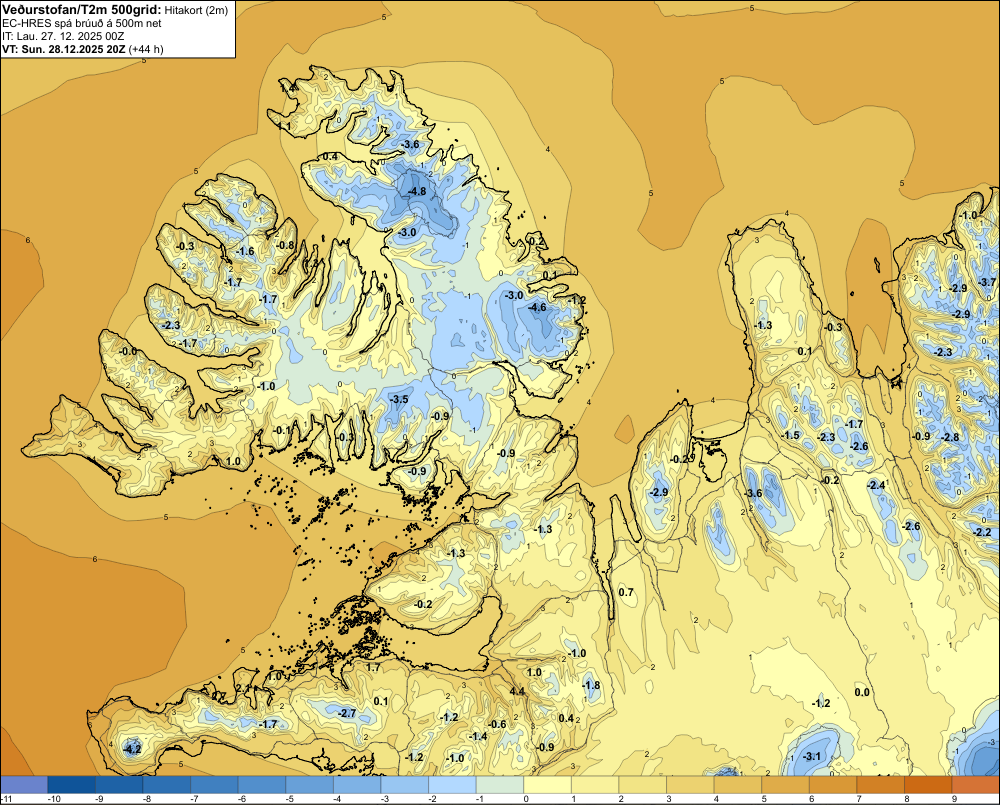Select the 4.4 temperature value
The height and width of the screenshot is (805, 1000).
517,691
